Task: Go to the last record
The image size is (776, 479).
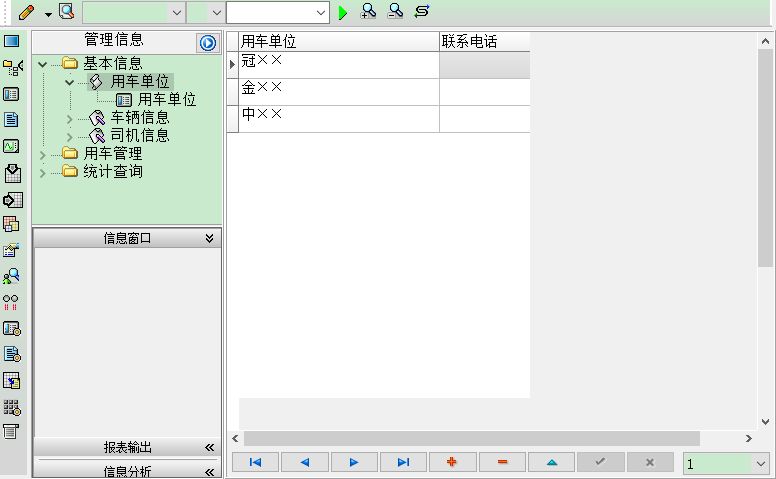Action: point(403,462)
